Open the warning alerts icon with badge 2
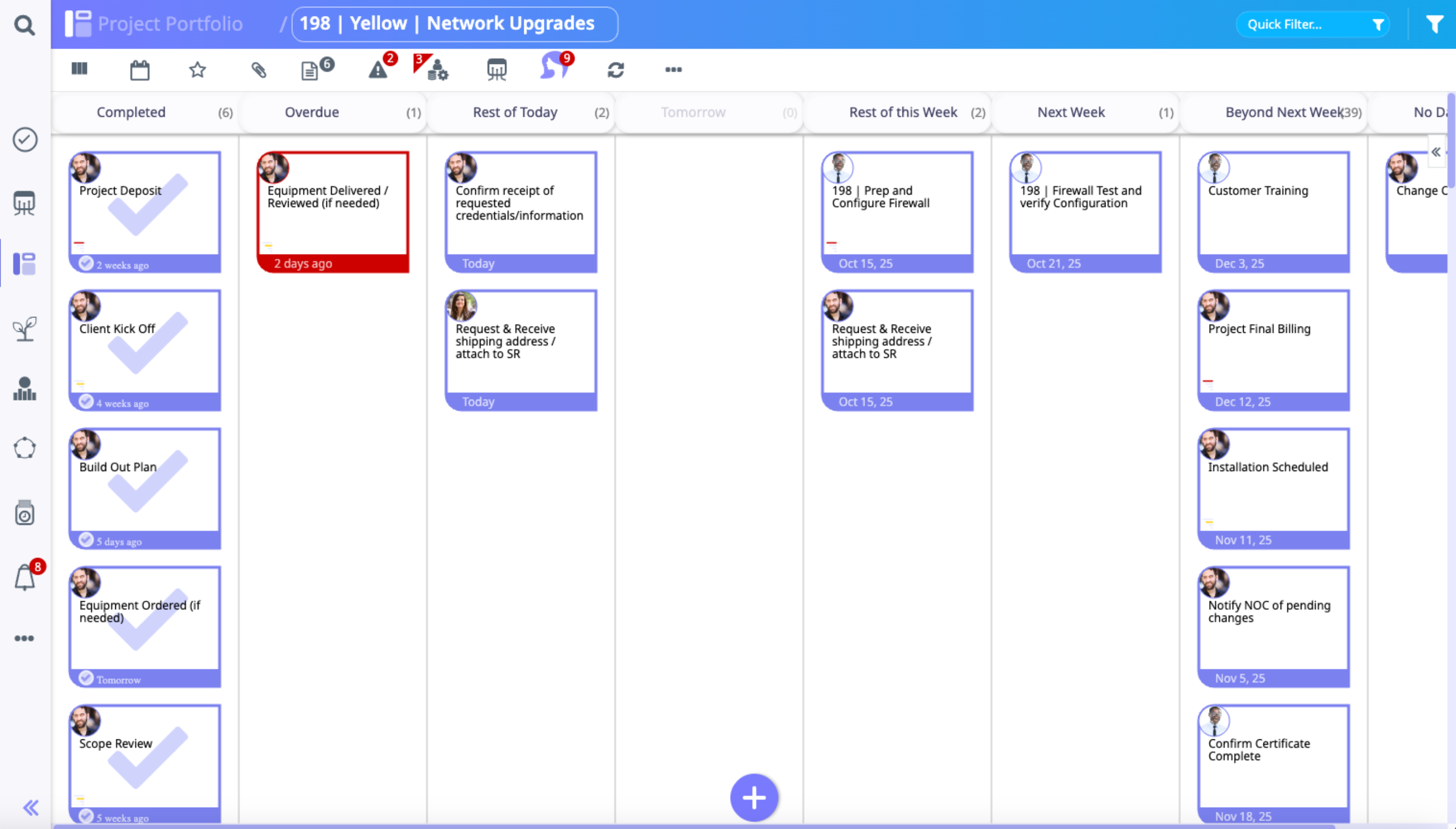This screenshot has height=829, width=1456. (378, 70)
